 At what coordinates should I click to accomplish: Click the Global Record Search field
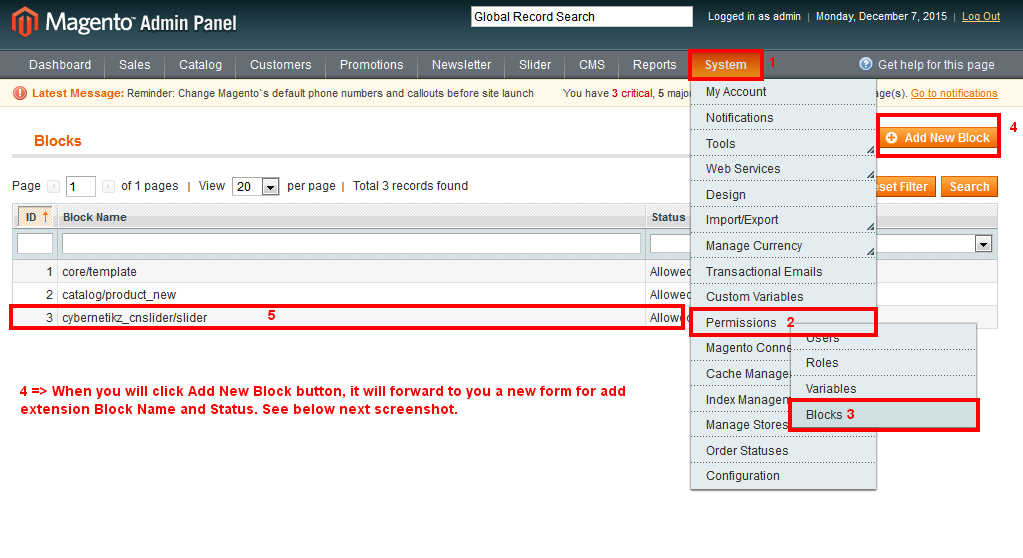tap(581, 17)
